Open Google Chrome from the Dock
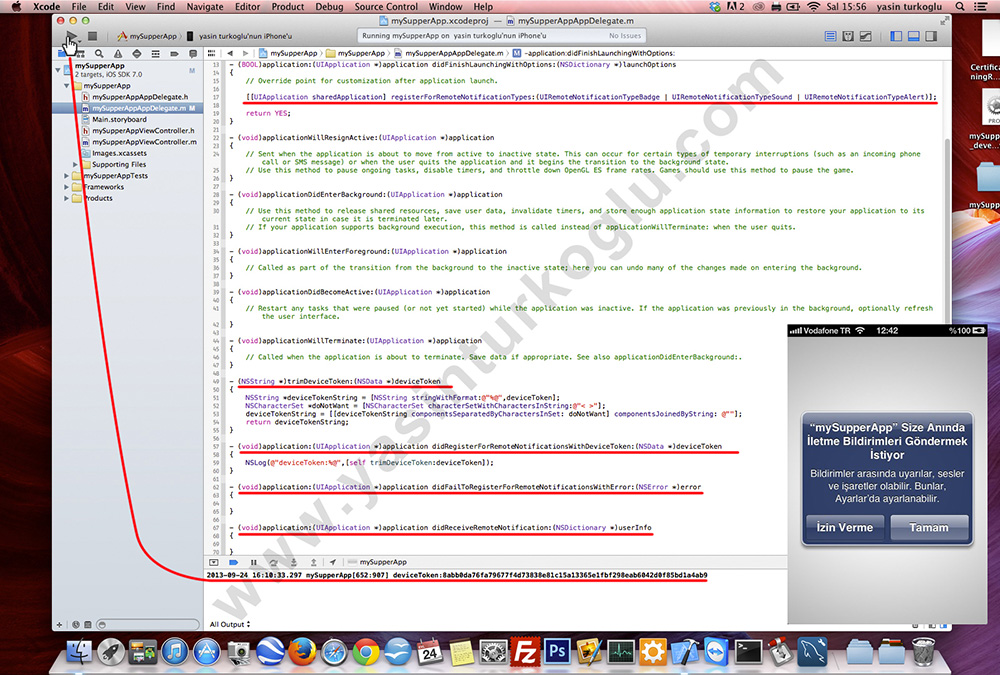The image size is (1000, 675). pyautogui.click(x=365, y=652)
